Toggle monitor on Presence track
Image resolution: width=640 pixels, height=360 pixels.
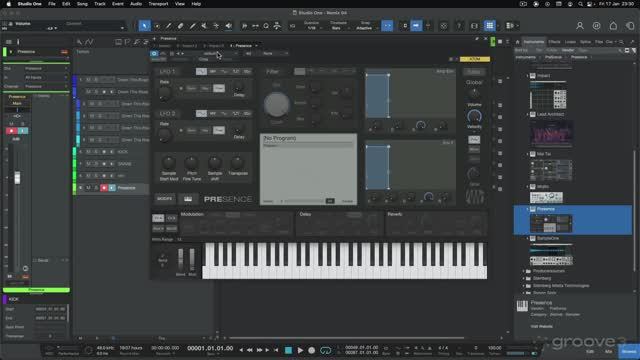pyautogui.click(x=112, y=188)
